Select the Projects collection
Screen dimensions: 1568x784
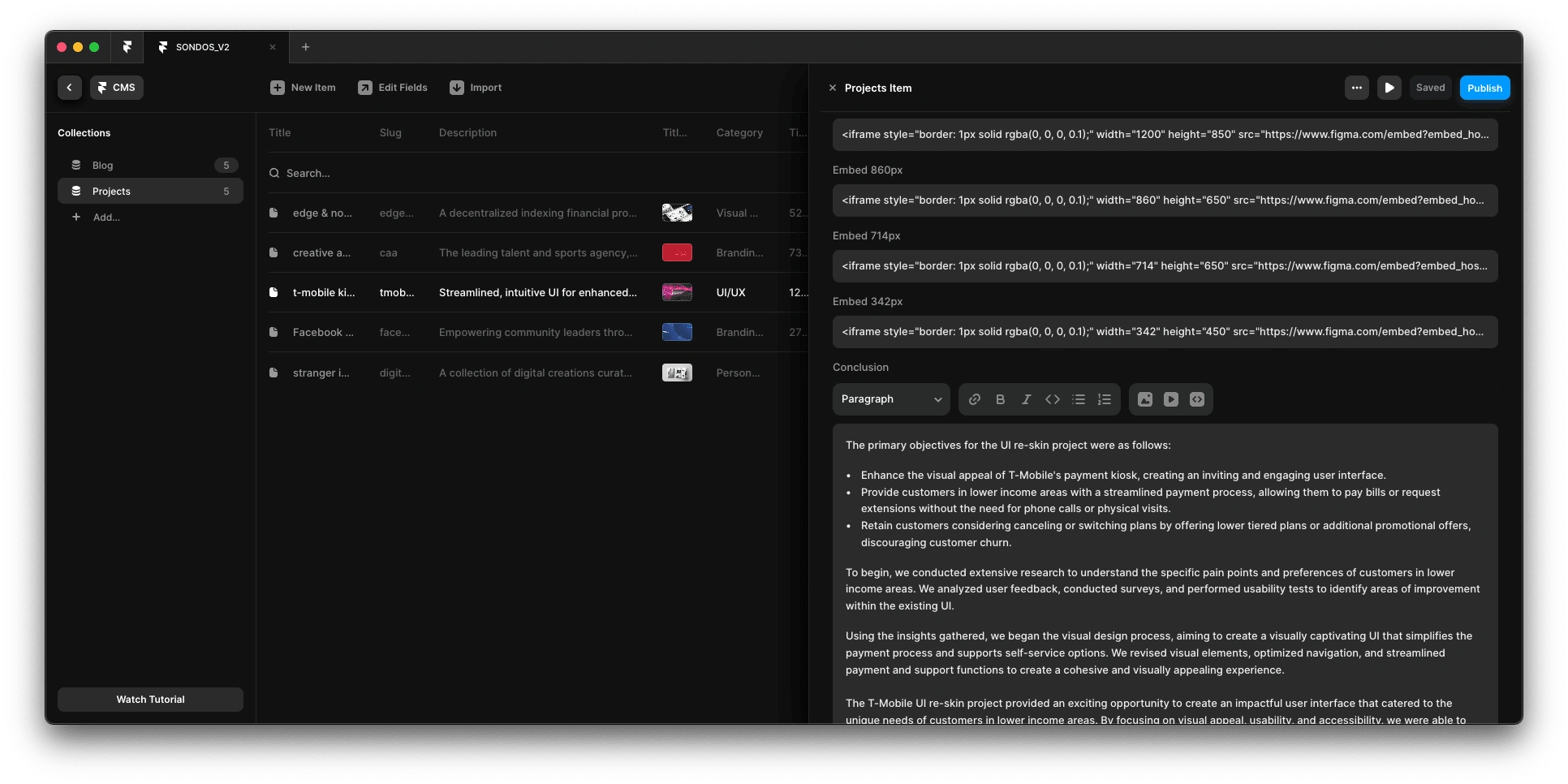[150, 191]
